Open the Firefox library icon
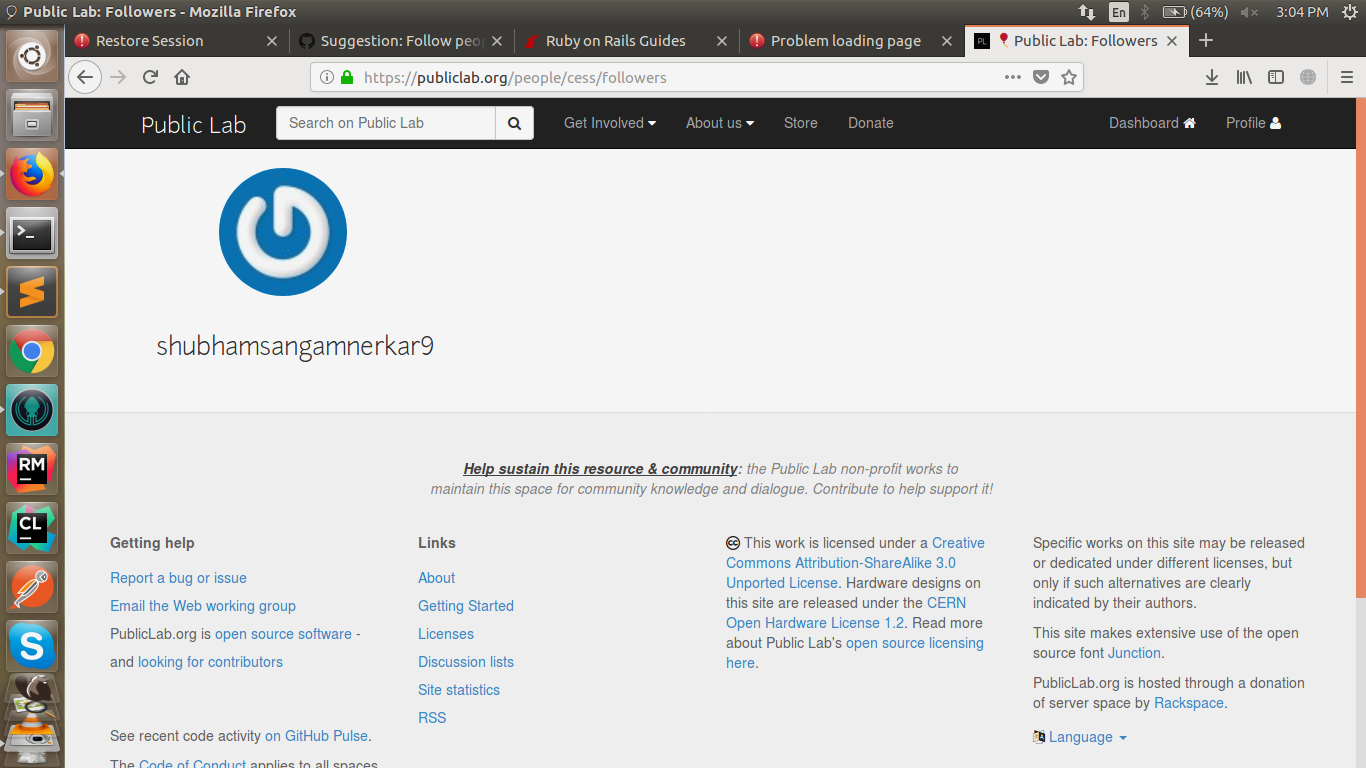Screen dimensions: 1366x768 click(1244, 77)
